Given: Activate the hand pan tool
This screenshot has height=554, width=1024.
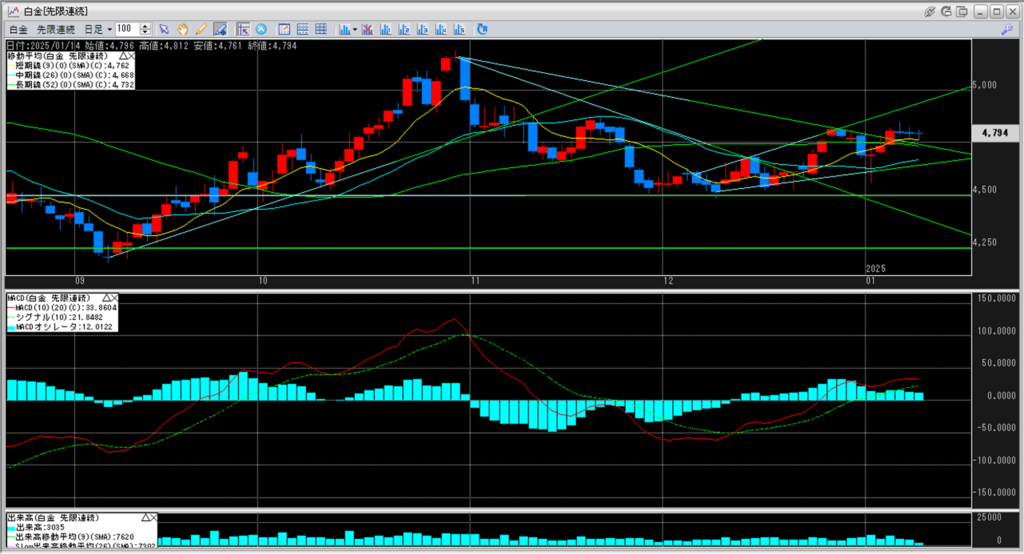Looking at the screenshot, I should 183,30.
